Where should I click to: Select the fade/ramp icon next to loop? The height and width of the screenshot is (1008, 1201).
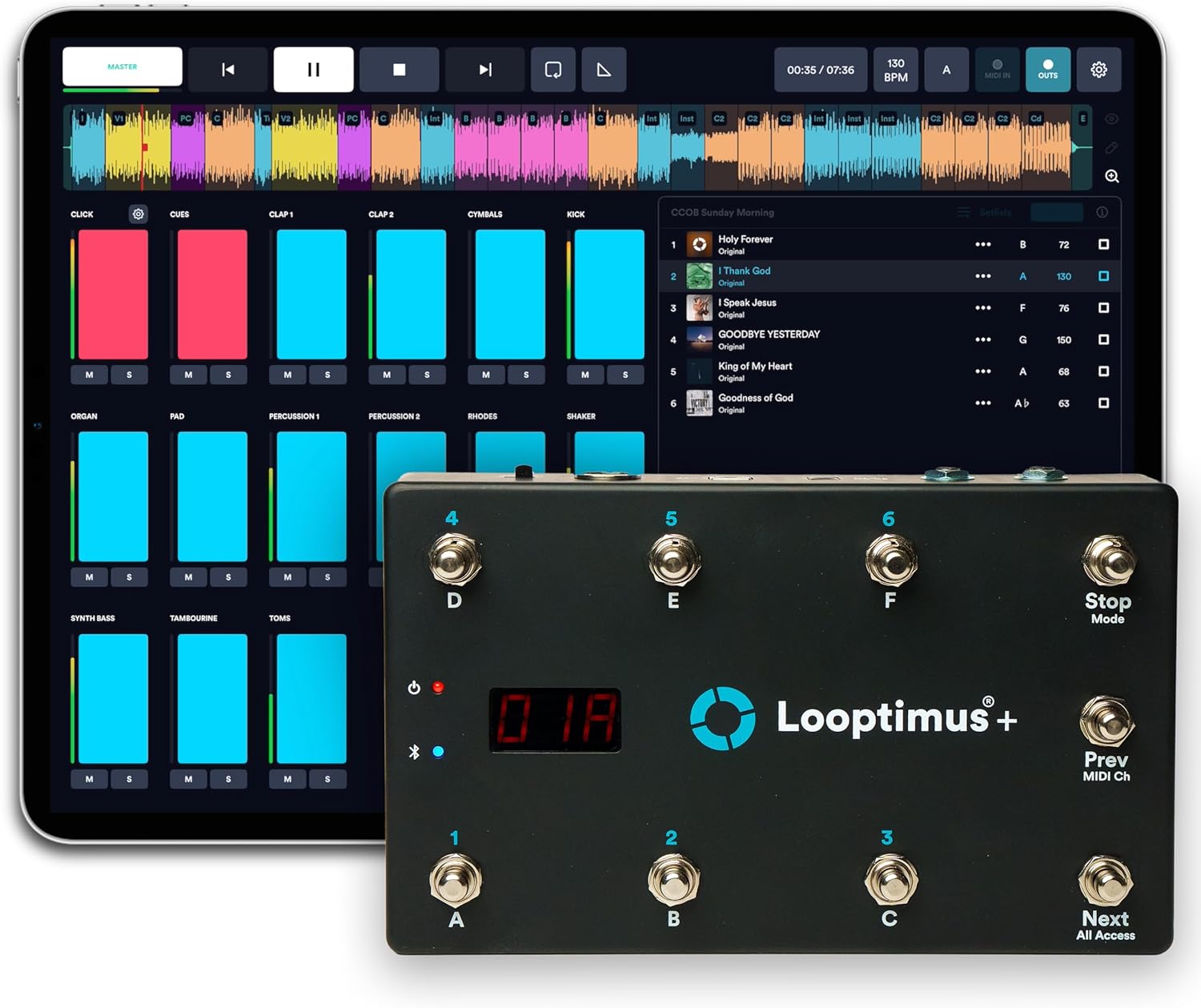605,70
